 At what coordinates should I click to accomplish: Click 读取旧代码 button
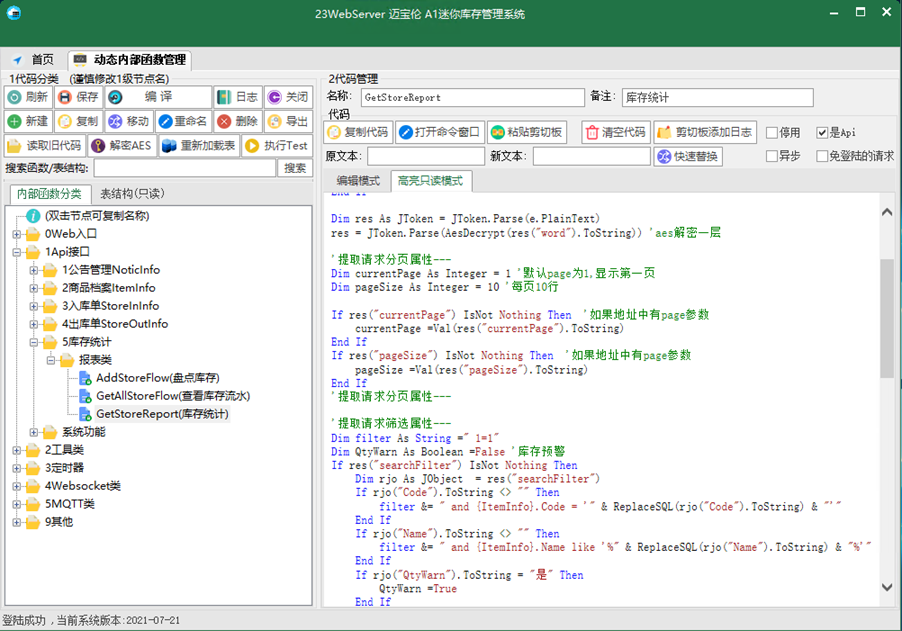tap(45, 146)
